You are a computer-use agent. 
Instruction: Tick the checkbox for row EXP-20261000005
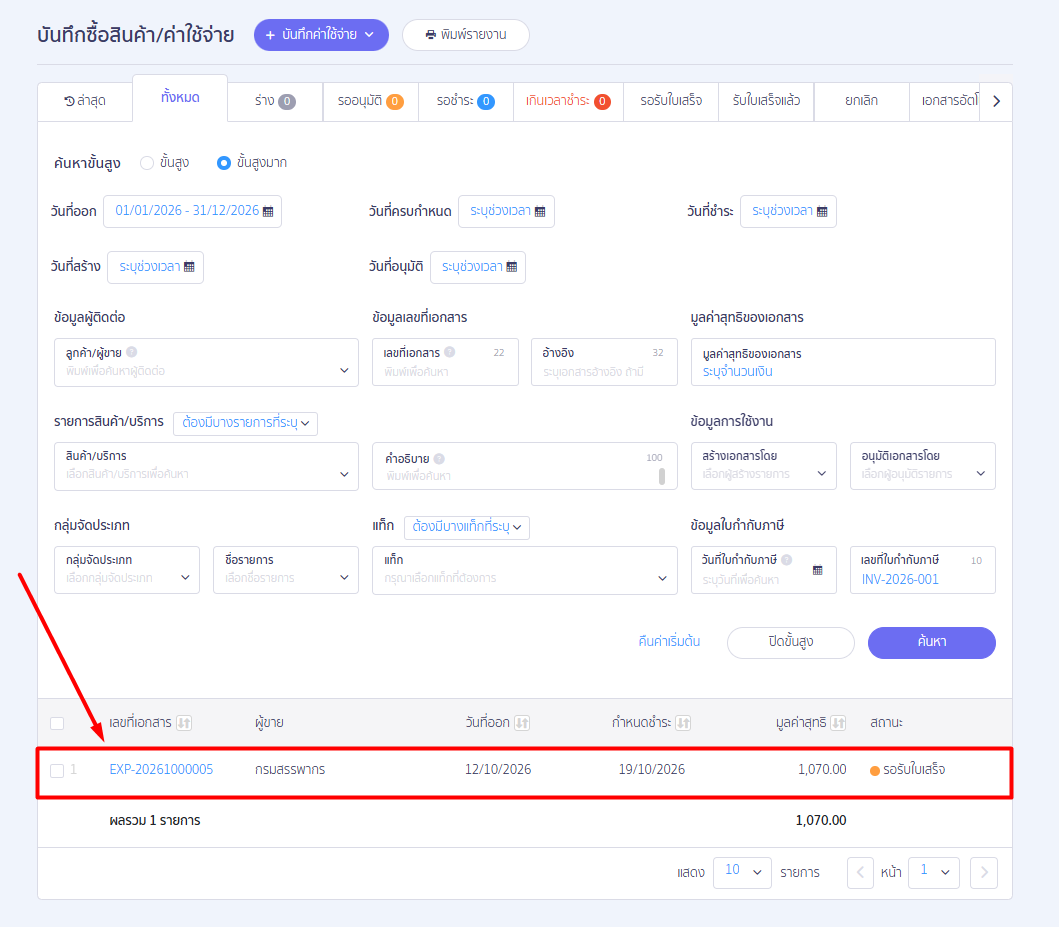[x=57, y=770]
